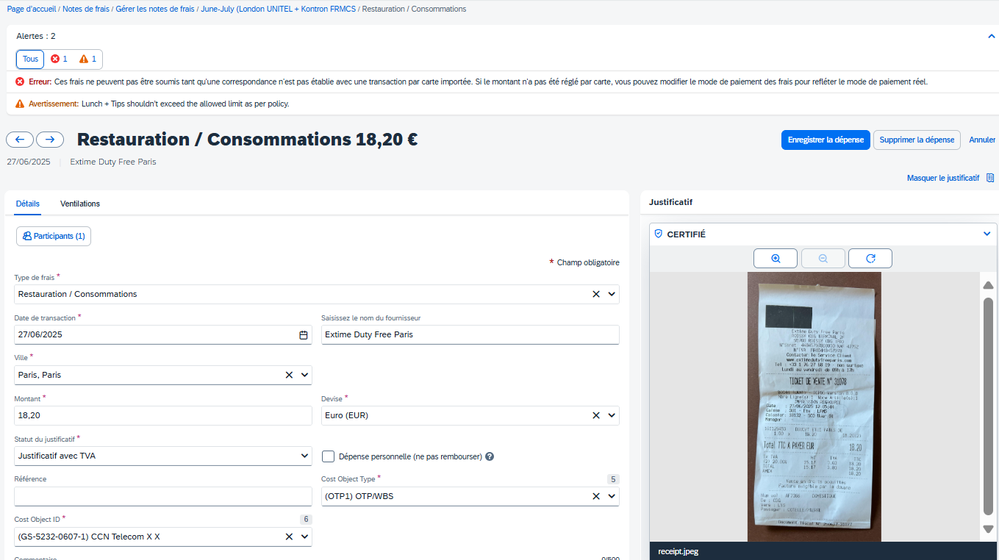Switch to the Détails tab
The height and width of the screenshot is (560, 999).
click(27, 204)
